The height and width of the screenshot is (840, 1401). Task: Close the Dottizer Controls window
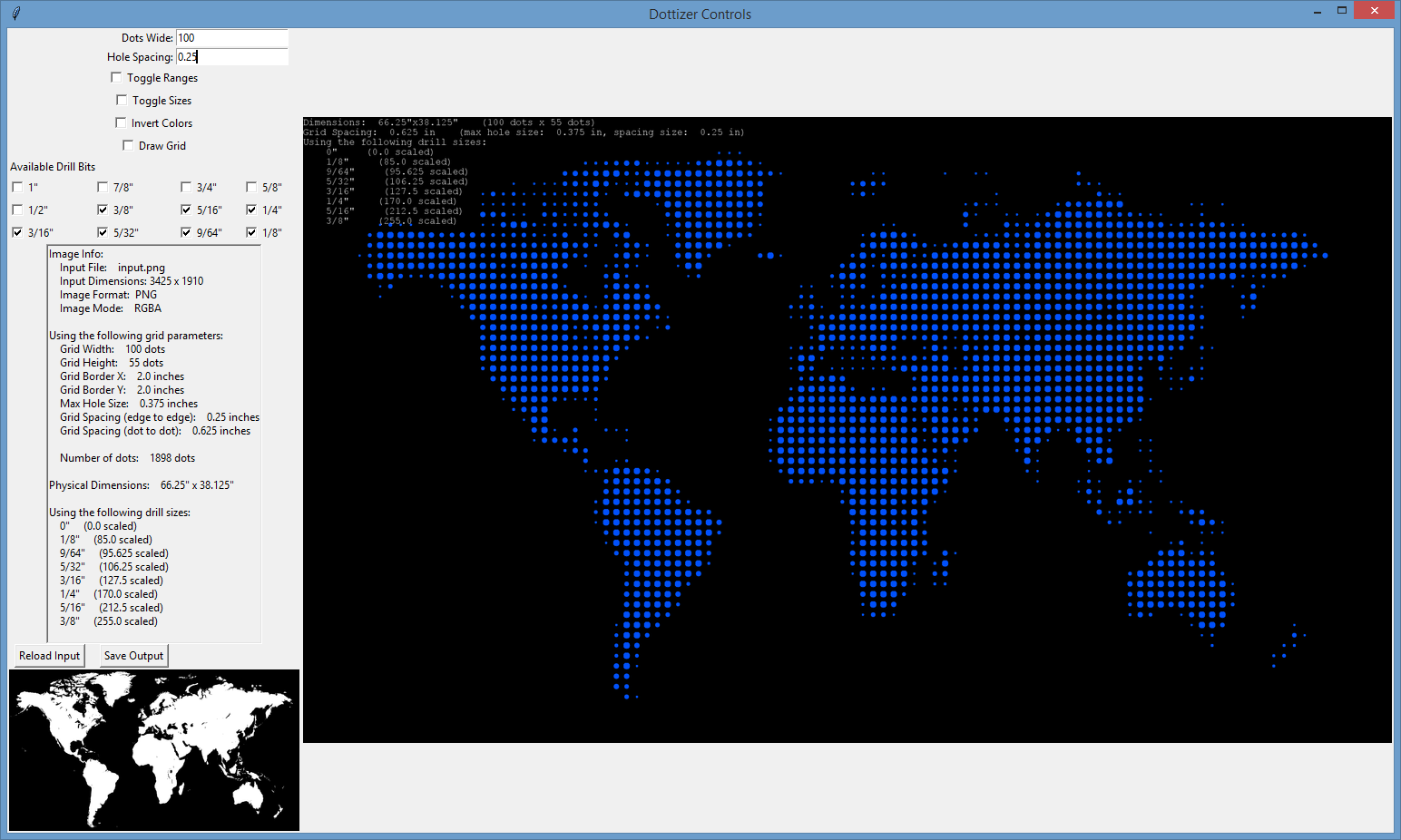pyautogui.click(x=1375, y=11)
